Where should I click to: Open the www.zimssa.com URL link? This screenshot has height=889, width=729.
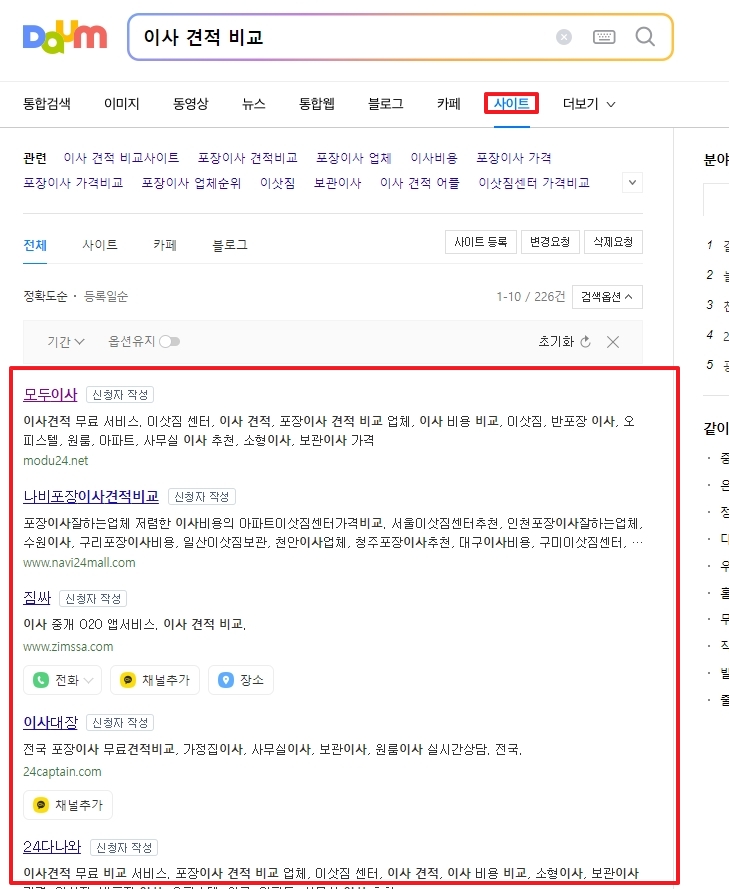68,646
